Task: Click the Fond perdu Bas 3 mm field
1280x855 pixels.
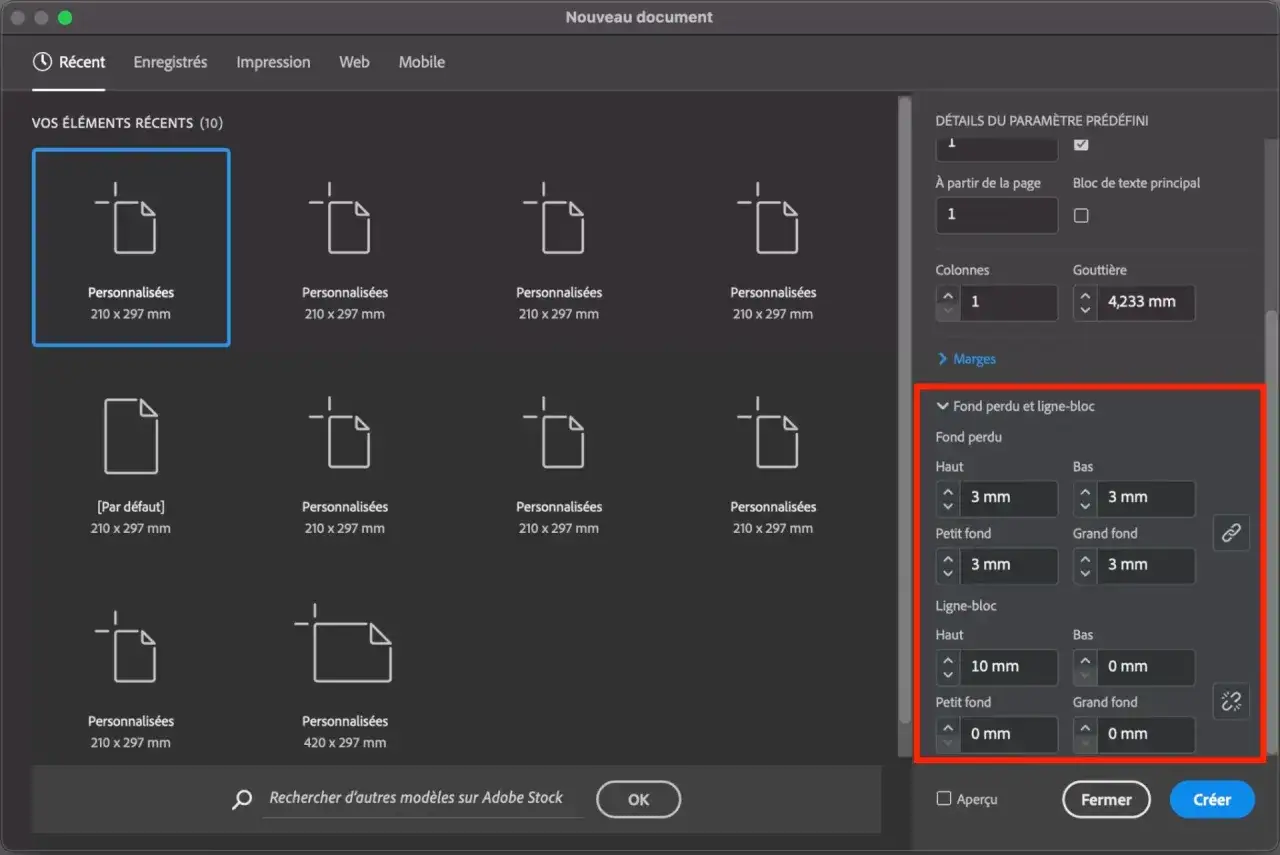Action: (1145, 498)
